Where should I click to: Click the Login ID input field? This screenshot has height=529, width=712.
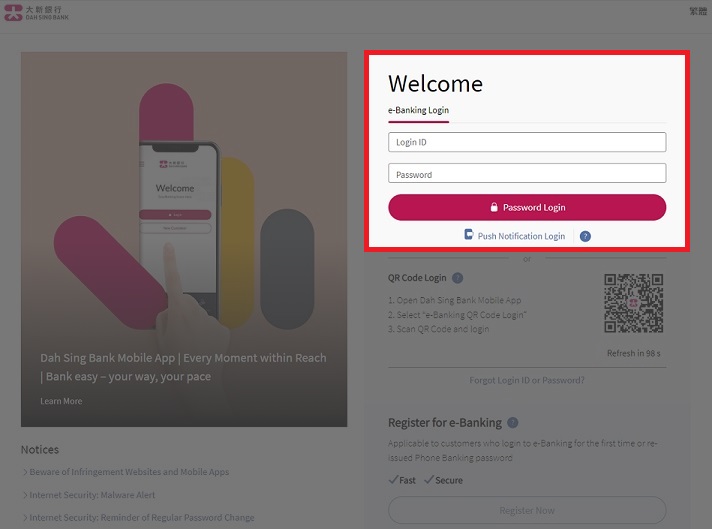tap(527, 142)
